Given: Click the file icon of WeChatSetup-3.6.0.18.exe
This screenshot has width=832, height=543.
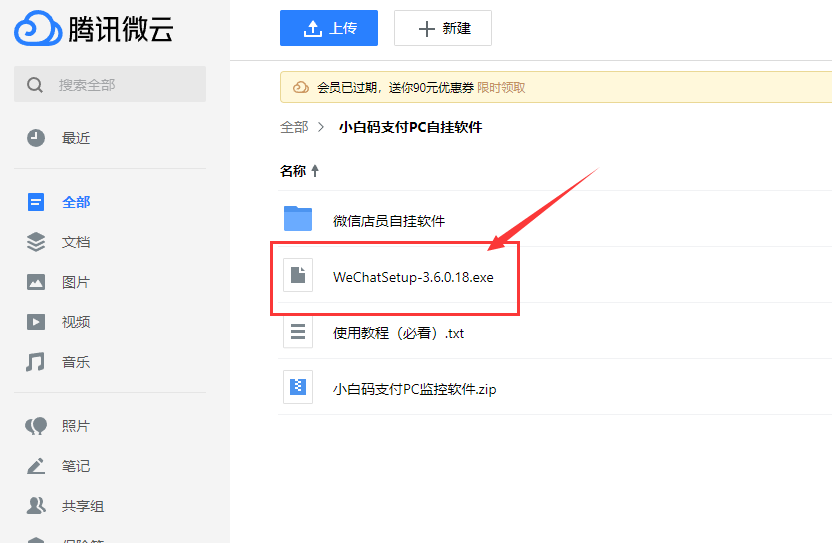Looking at the screenshot, I should click(298, 275).
